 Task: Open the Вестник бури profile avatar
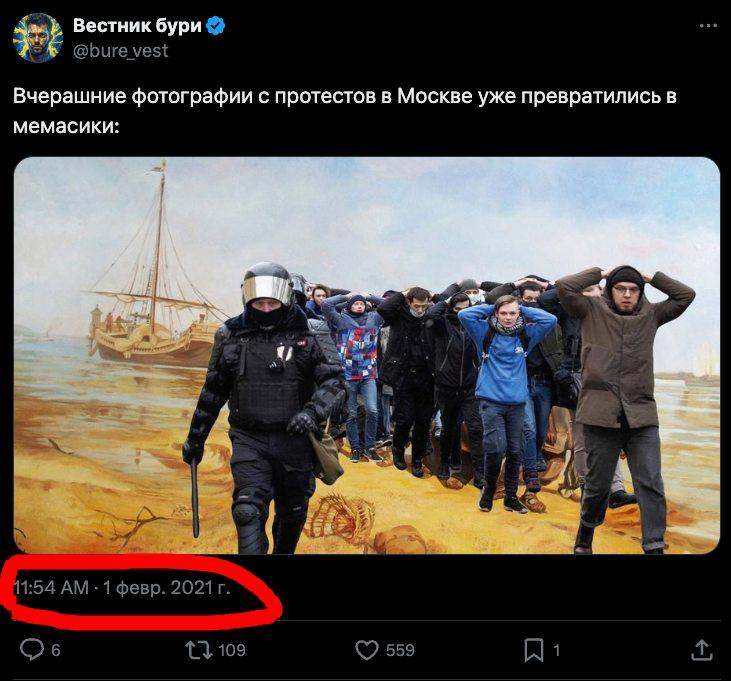[38, 38]
